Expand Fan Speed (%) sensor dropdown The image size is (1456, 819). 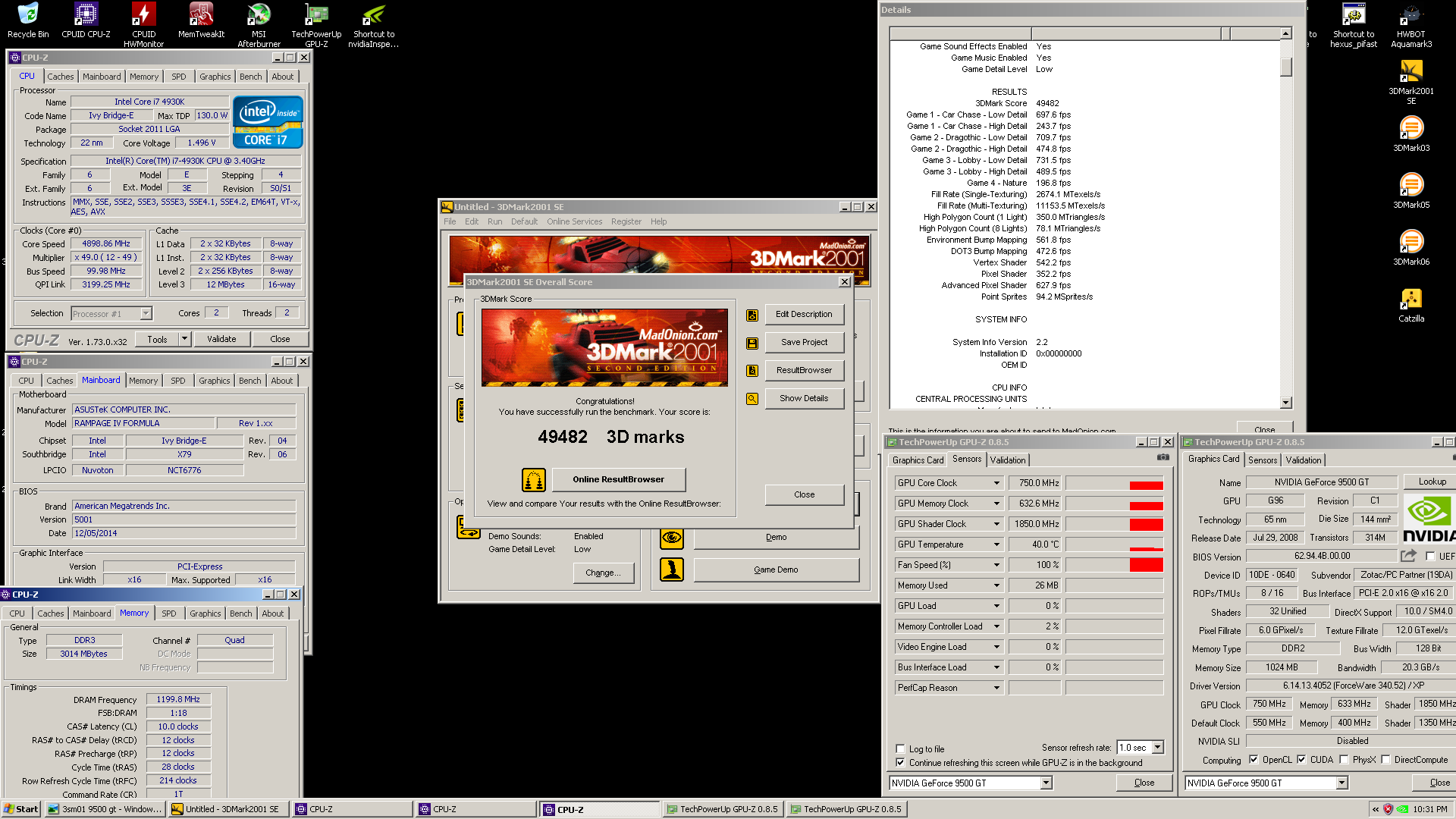[996, 565]
